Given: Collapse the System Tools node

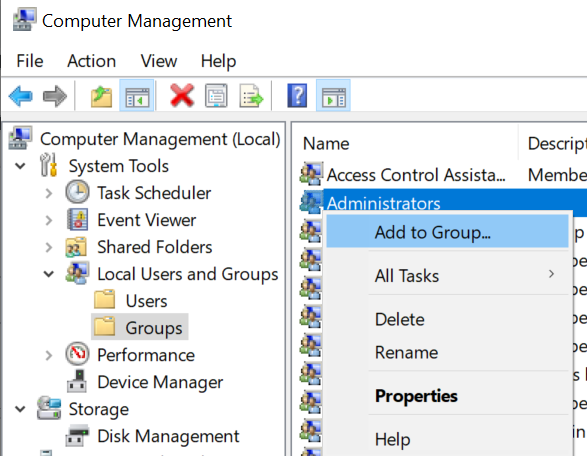Looking at the screenshot, I should [20, 165].
